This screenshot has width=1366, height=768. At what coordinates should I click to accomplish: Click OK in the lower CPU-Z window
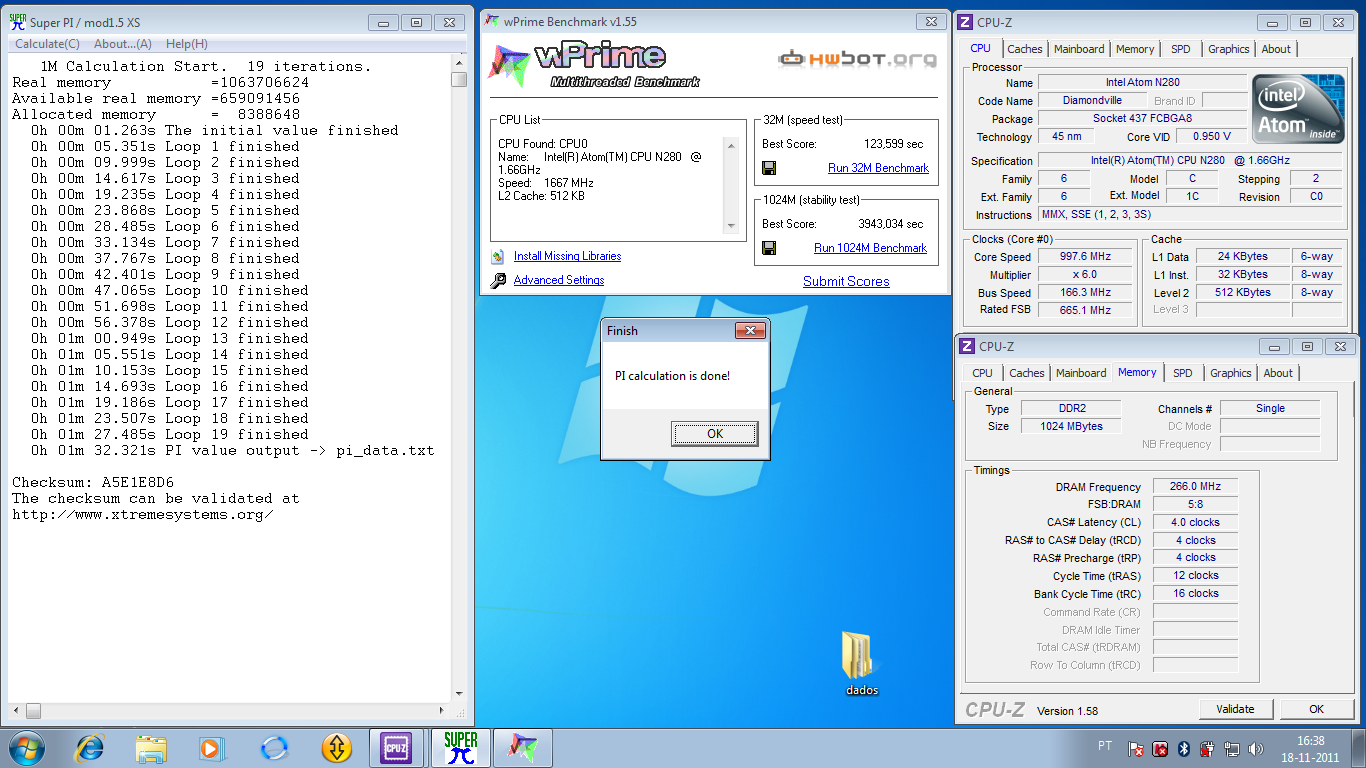pos(1316,709)
